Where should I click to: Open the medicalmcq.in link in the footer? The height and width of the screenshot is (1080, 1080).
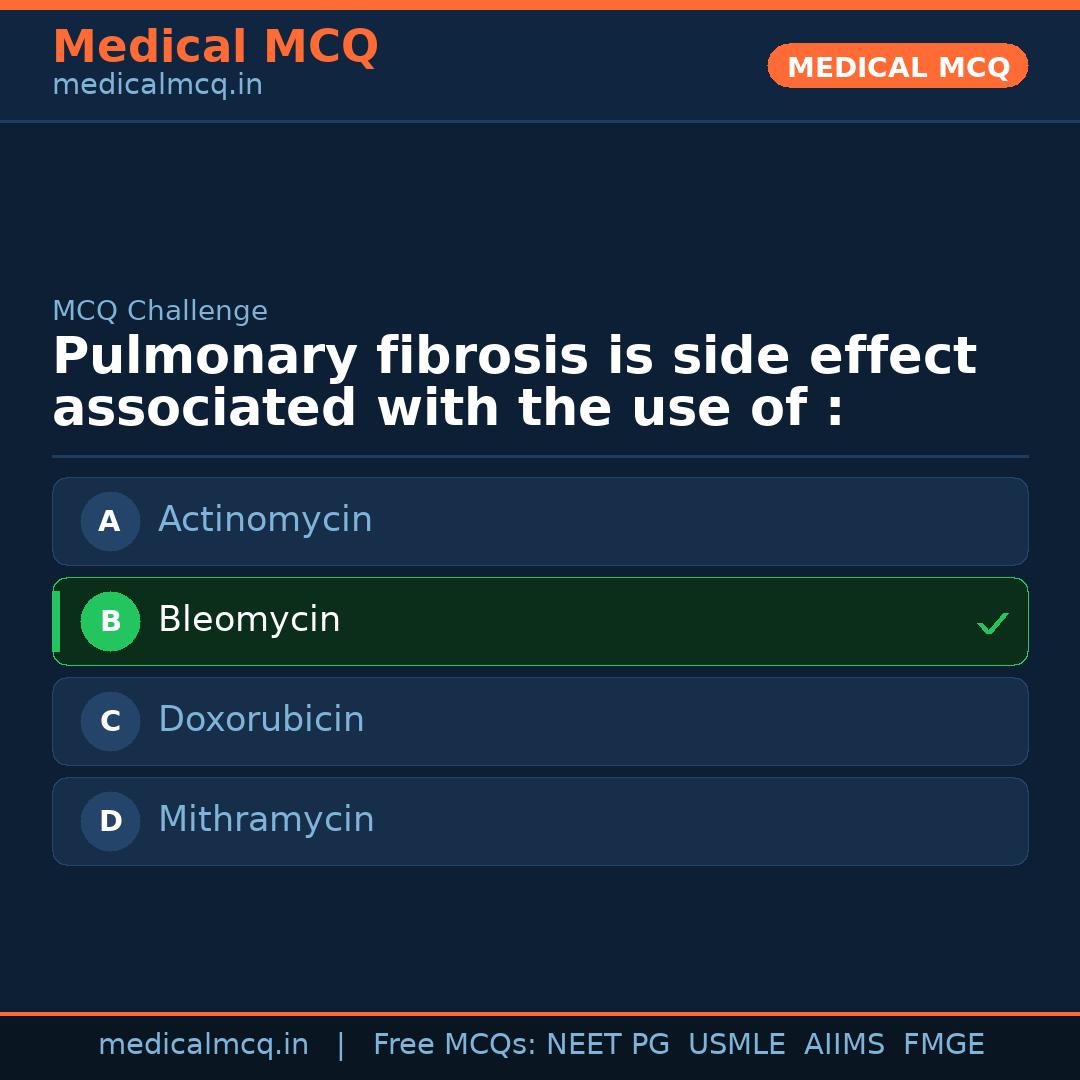coord(203,1045)
